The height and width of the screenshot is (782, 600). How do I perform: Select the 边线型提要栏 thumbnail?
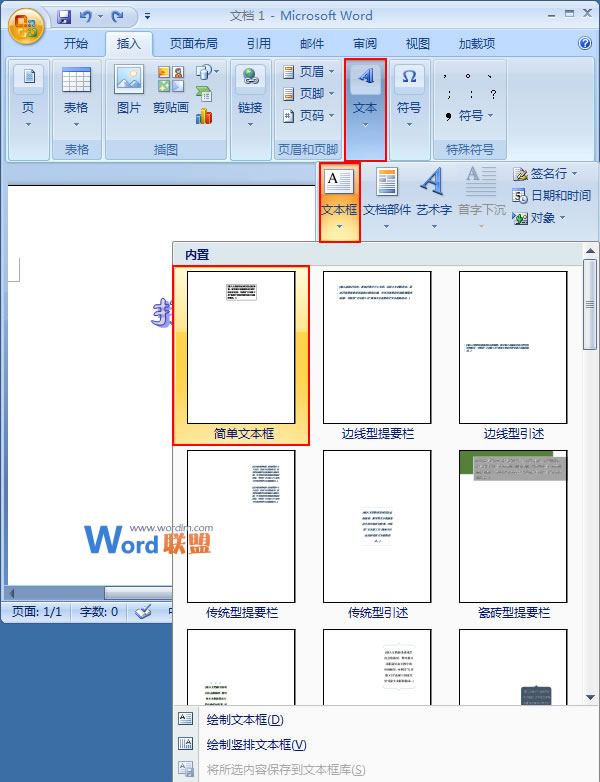[x=377, y=355]
